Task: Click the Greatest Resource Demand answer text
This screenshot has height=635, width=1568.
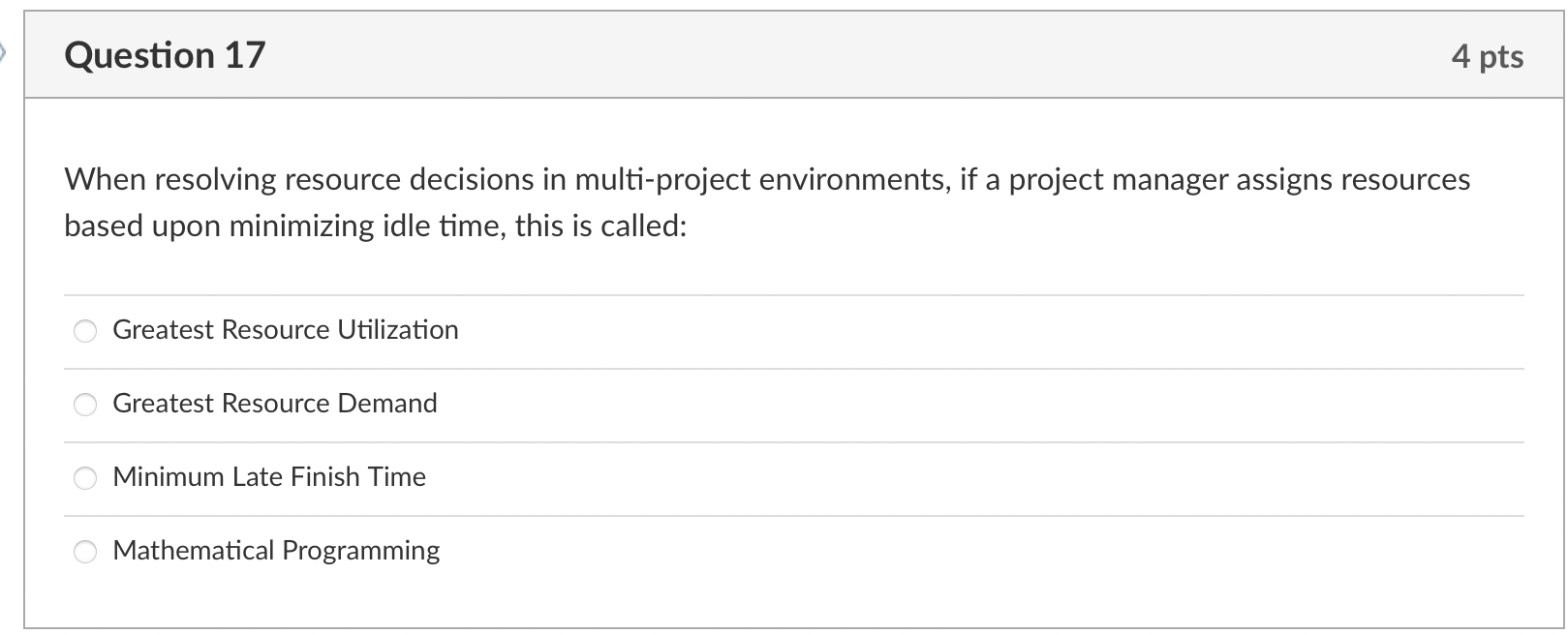Action: [275, 404]
